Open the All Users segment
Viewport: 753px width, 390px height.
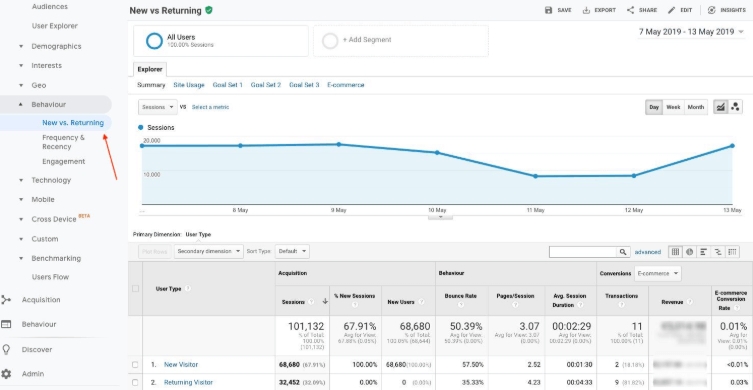click(x=221, y=41)
